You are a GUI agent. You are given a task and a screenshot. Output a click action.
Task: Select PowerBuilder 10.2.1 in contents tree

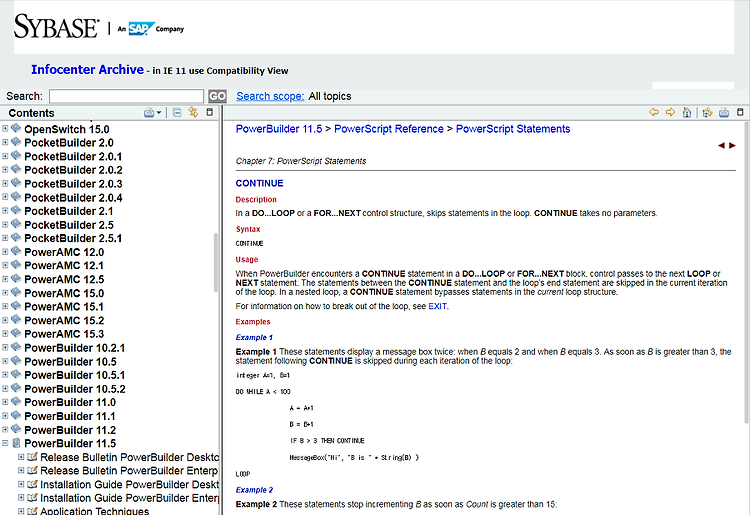pyautogui.click(x=75, y=348)
